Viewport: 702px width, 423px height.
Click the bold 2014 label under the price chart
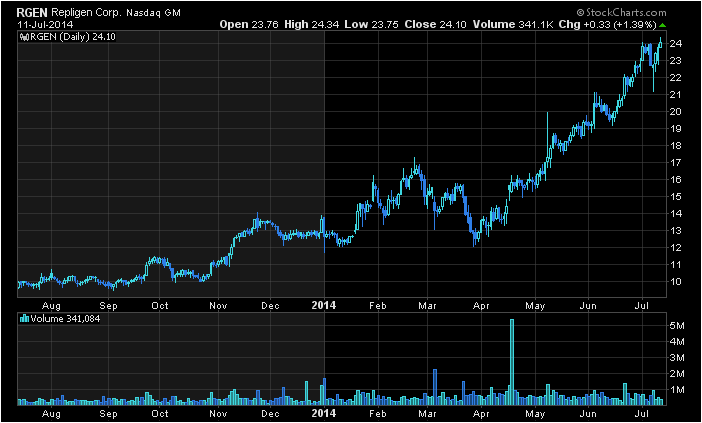pyautogui.click(x=324, y=306)
